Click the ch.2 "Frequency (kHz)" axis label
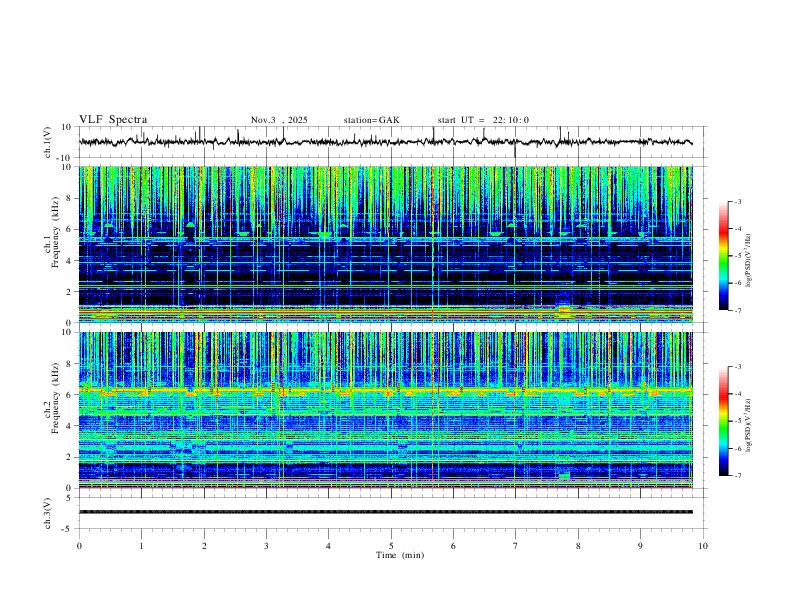Viewport: 792px width, 612px height. coord(53,398)
